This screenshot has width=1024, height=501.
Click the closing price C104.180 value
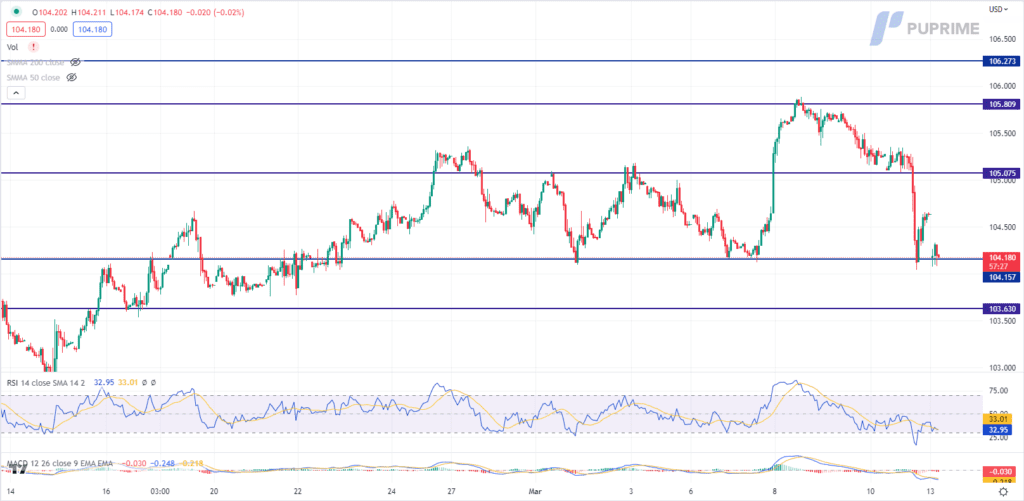click(x=166, y=10)
